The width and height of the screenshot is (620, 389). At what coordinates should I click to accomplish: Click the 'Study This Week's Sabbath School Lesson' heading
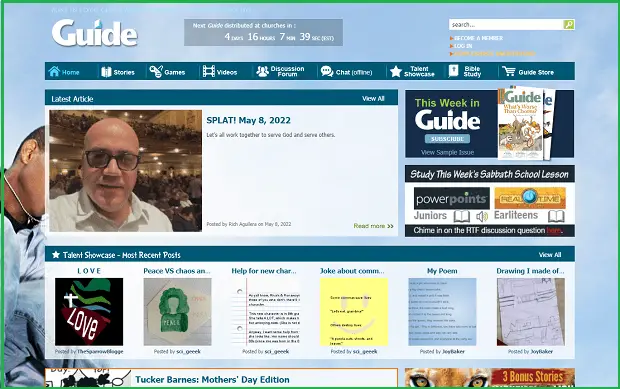pyautogui.click(x=490, y=174)
